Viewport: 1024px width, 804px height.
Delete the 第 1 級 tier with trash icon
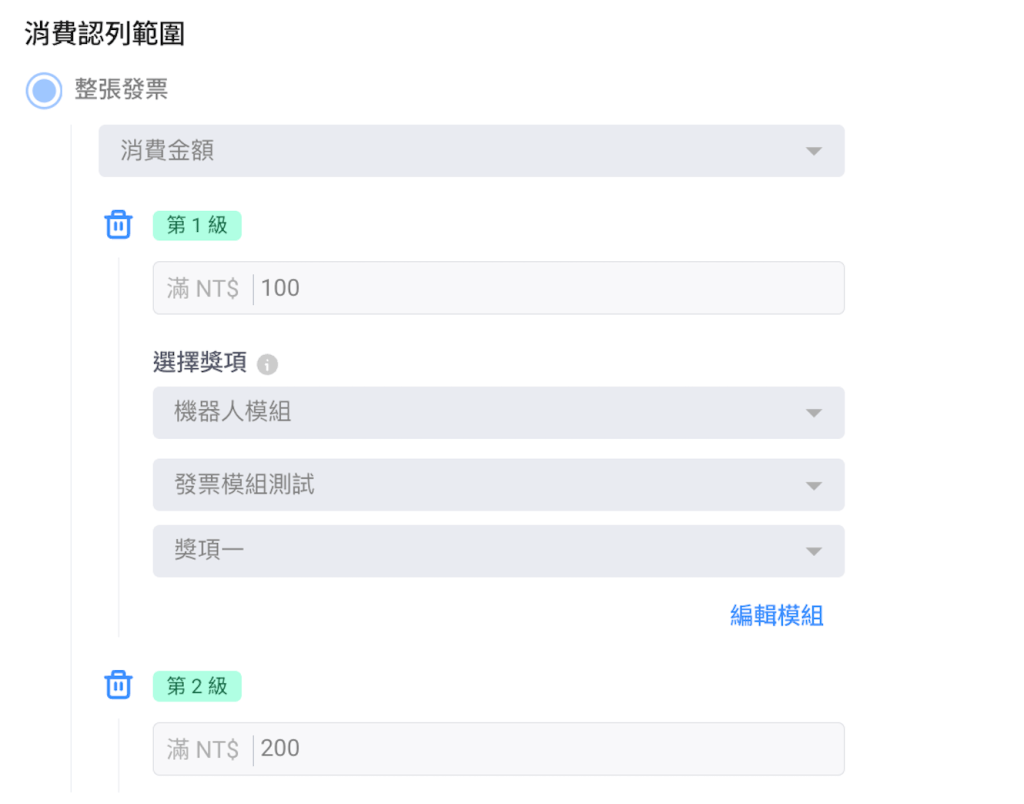tap(118, 225)
